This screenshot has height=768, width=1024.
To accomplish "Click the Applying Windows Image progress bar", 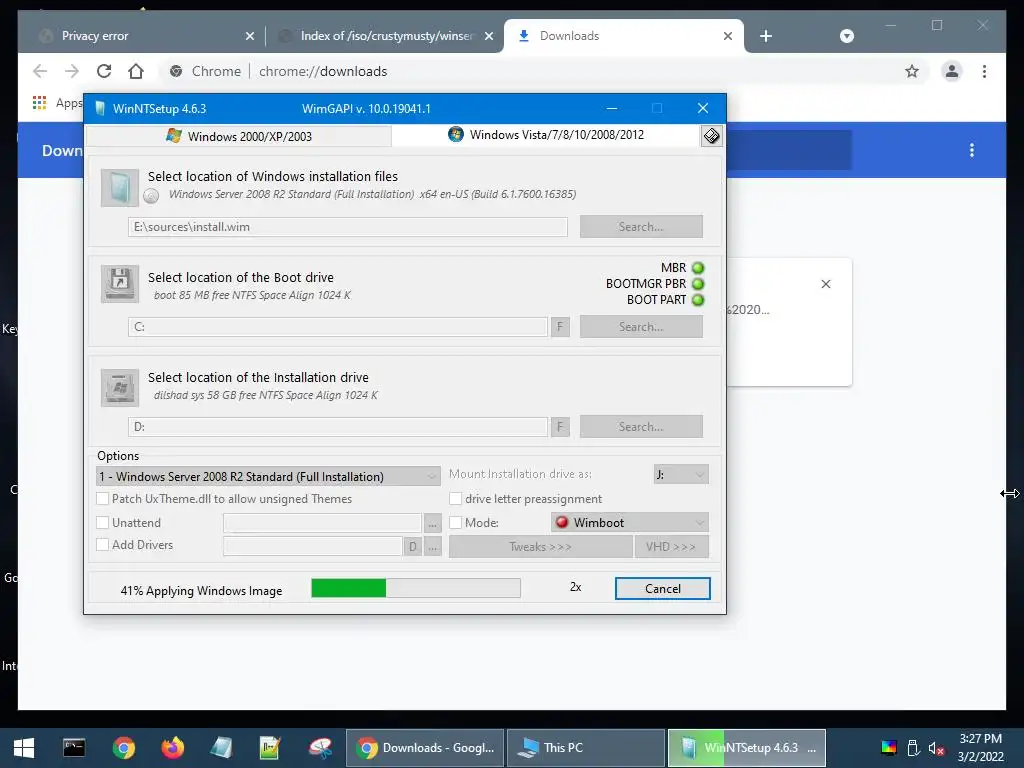I will pyautogui.click(x=416, y=588).
